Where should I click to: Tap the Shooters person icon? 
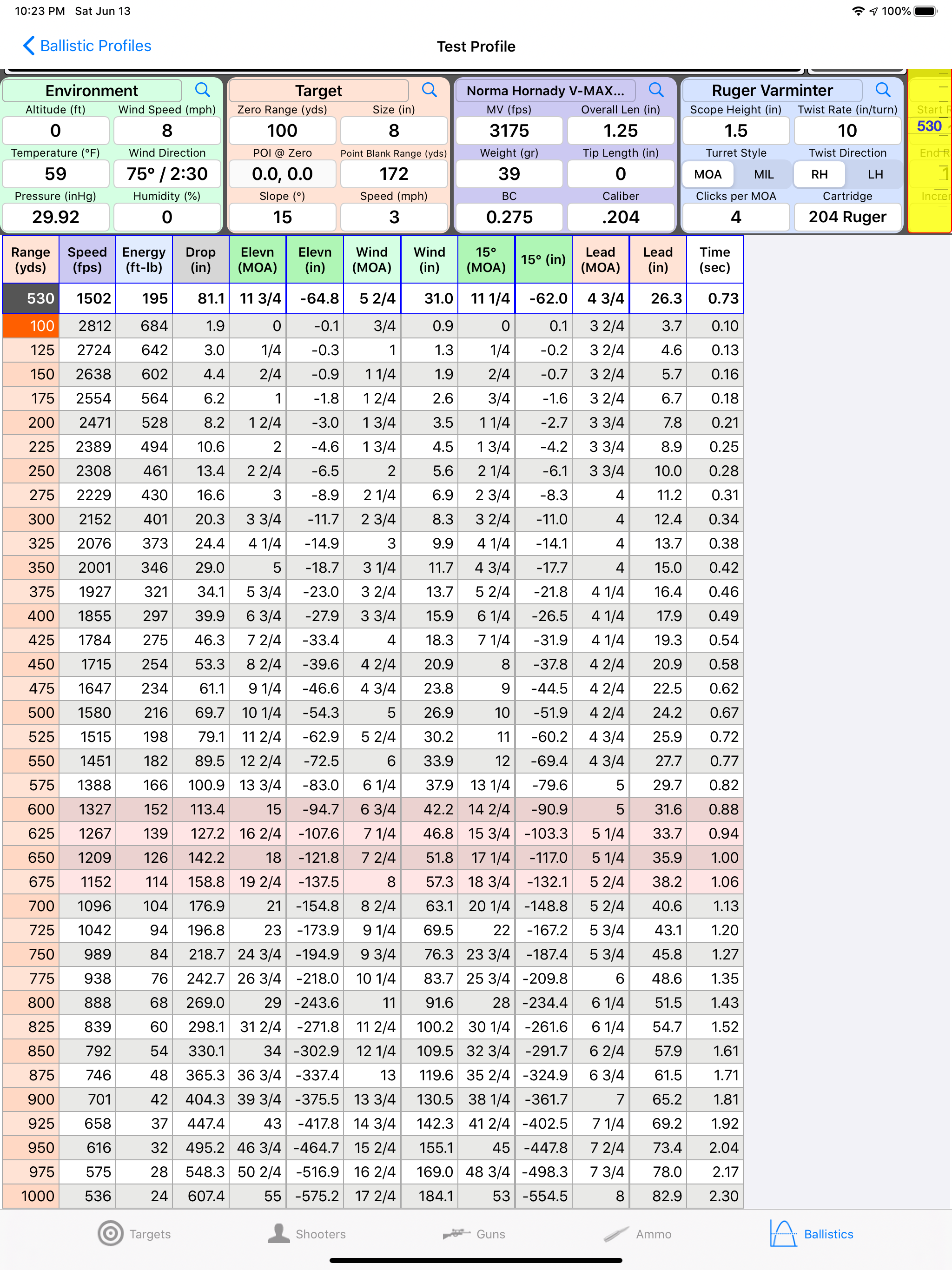(x=278, y=1233)
